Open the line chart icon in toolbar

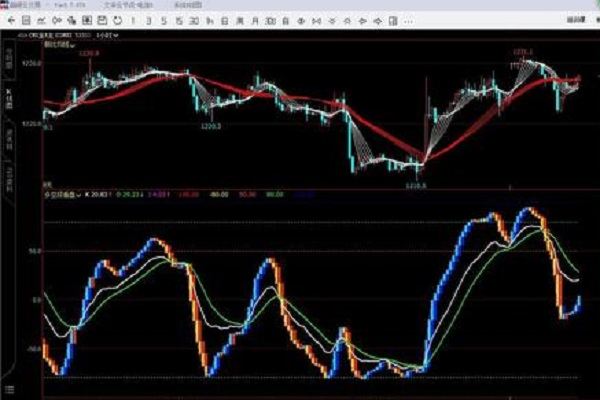pyautogui.click(x=42, y=20)
